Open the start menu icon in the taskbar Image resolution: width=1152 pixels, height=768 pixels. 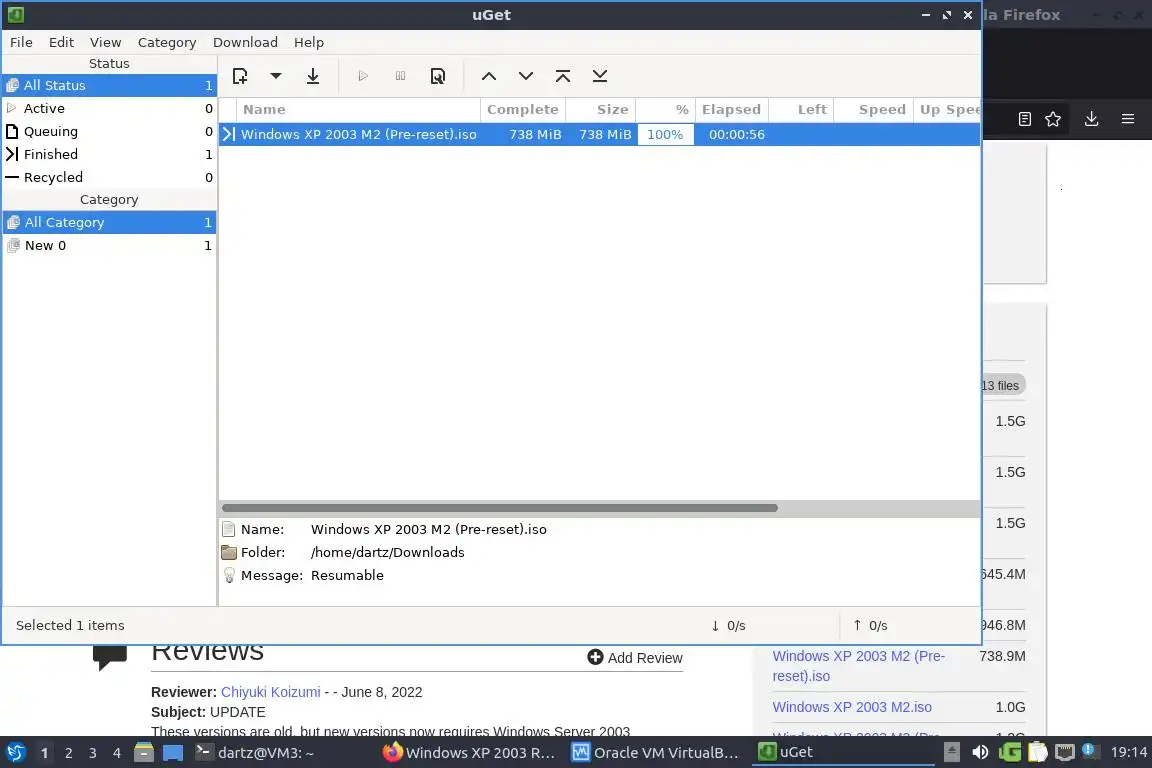pos(15,753)
